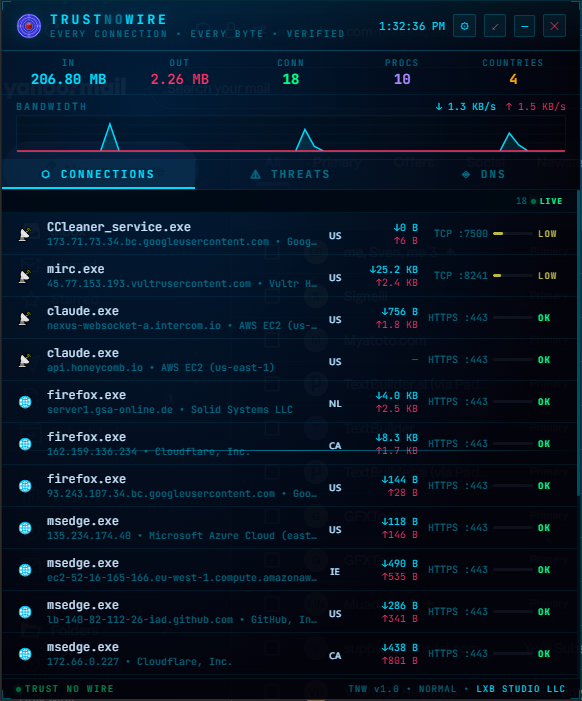The width and height of the screenshot is (582, 701).
Task: Click the CONN 18 counter
Action: point(291,72)
